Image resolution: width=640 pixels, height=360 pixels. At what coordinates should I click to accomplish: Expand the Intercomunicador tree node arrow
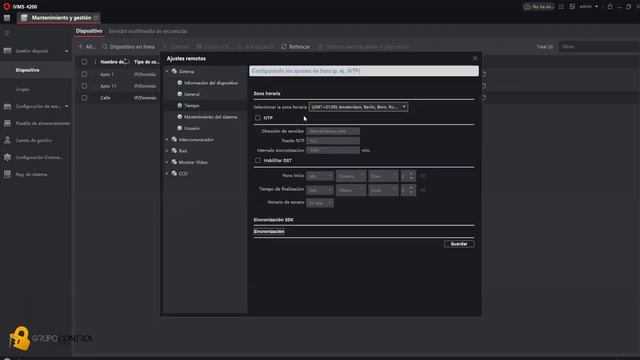point(167,140)
